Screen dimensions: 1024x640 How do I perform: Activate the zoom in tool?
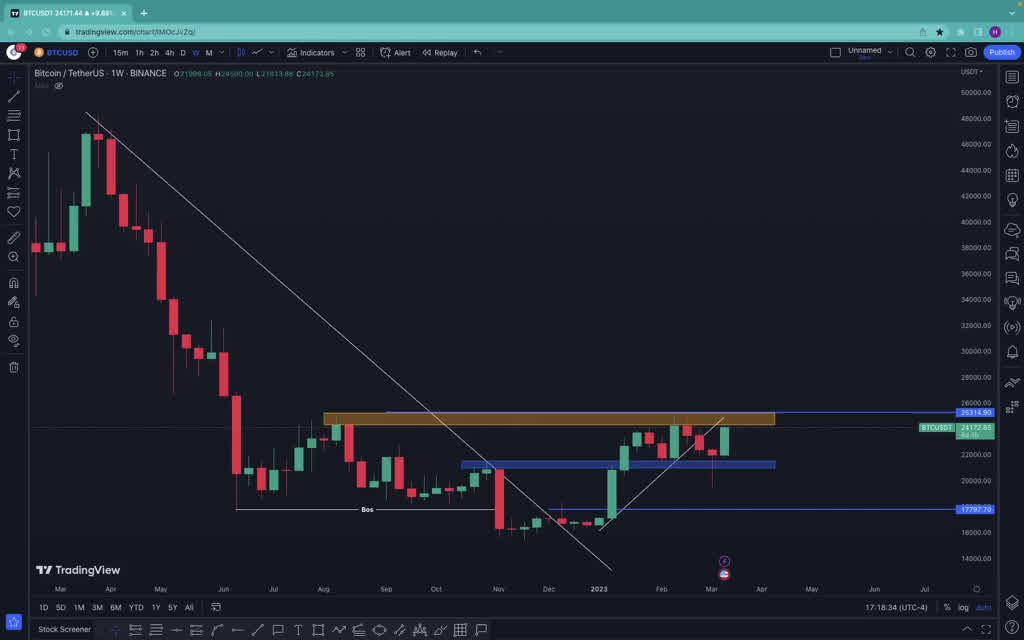14,258
